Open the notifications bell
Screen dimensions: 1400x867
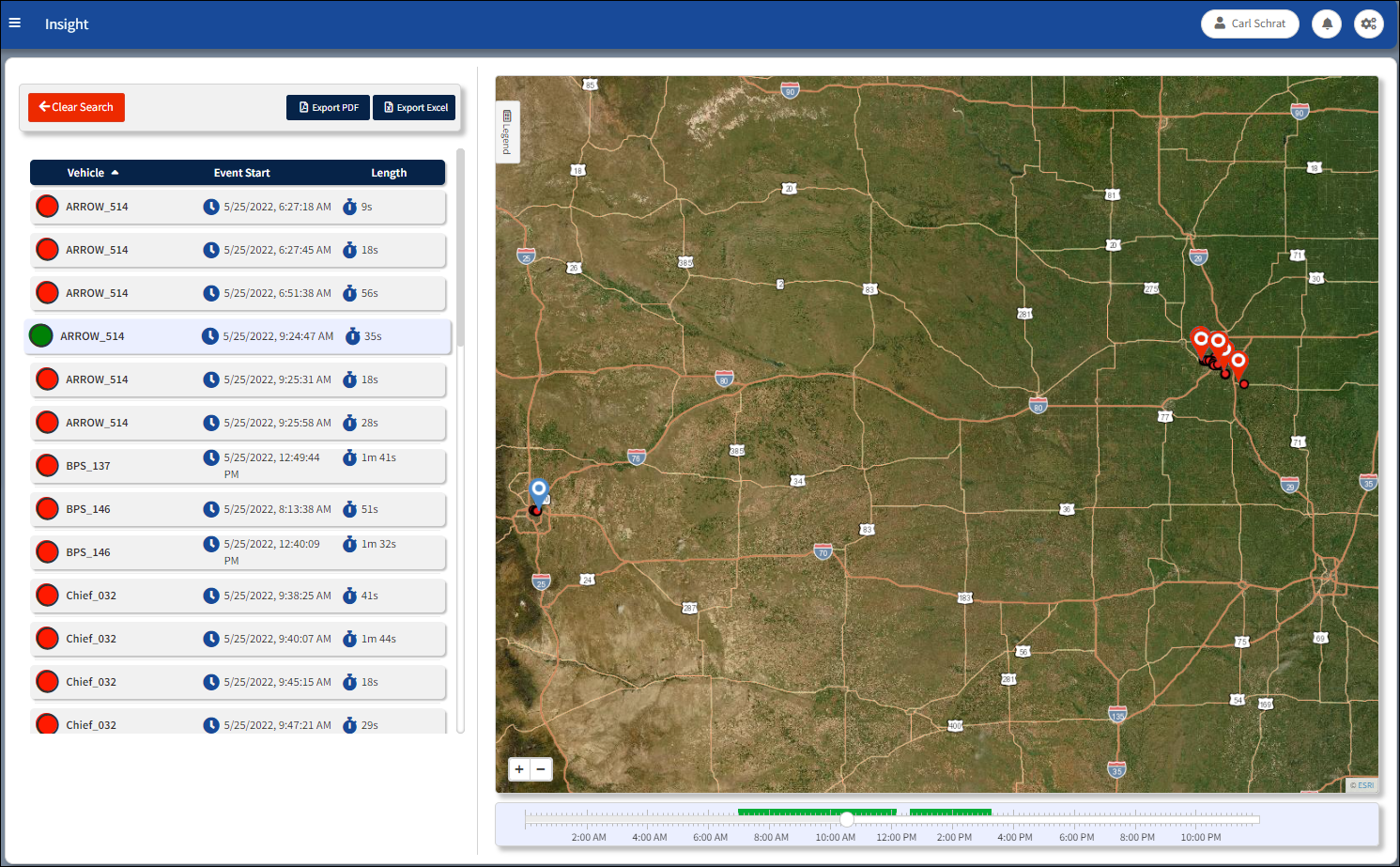click(x=1327, y=23)
